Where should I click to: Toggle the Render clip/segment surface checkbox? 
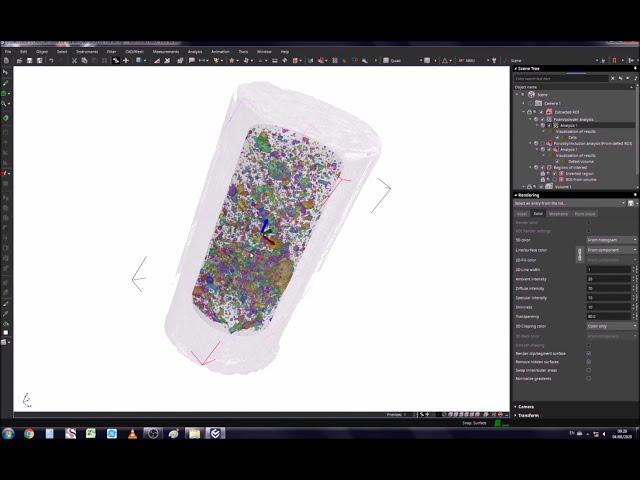coord(589,353)
